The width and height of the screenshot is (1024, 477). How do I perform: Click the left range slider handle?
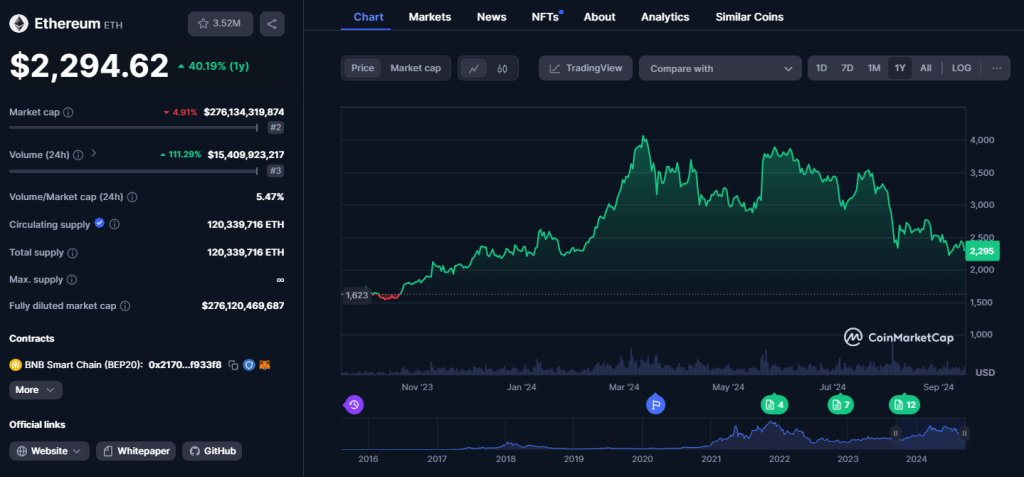896,433
